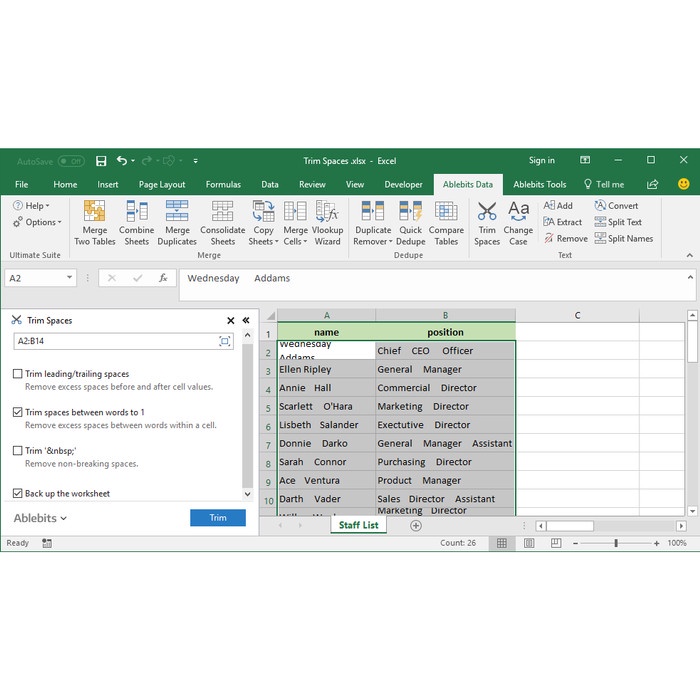Click the zoom in plus button
The height and width of the screenshot is (700, 700).
tap(656, 543)
